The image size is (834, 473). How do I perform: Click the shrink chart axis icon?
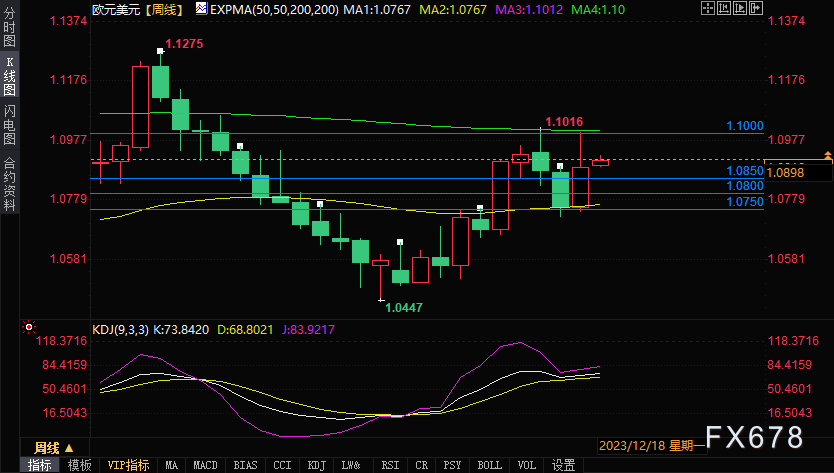click(x=724, y=8)
